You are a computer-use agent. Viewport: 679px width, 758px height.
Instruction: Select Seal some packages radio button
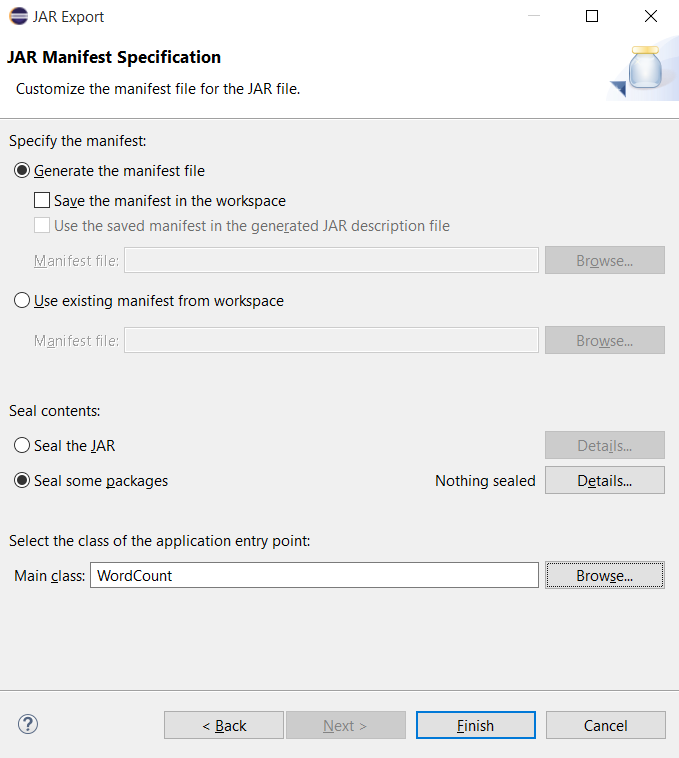pos(22,481)
